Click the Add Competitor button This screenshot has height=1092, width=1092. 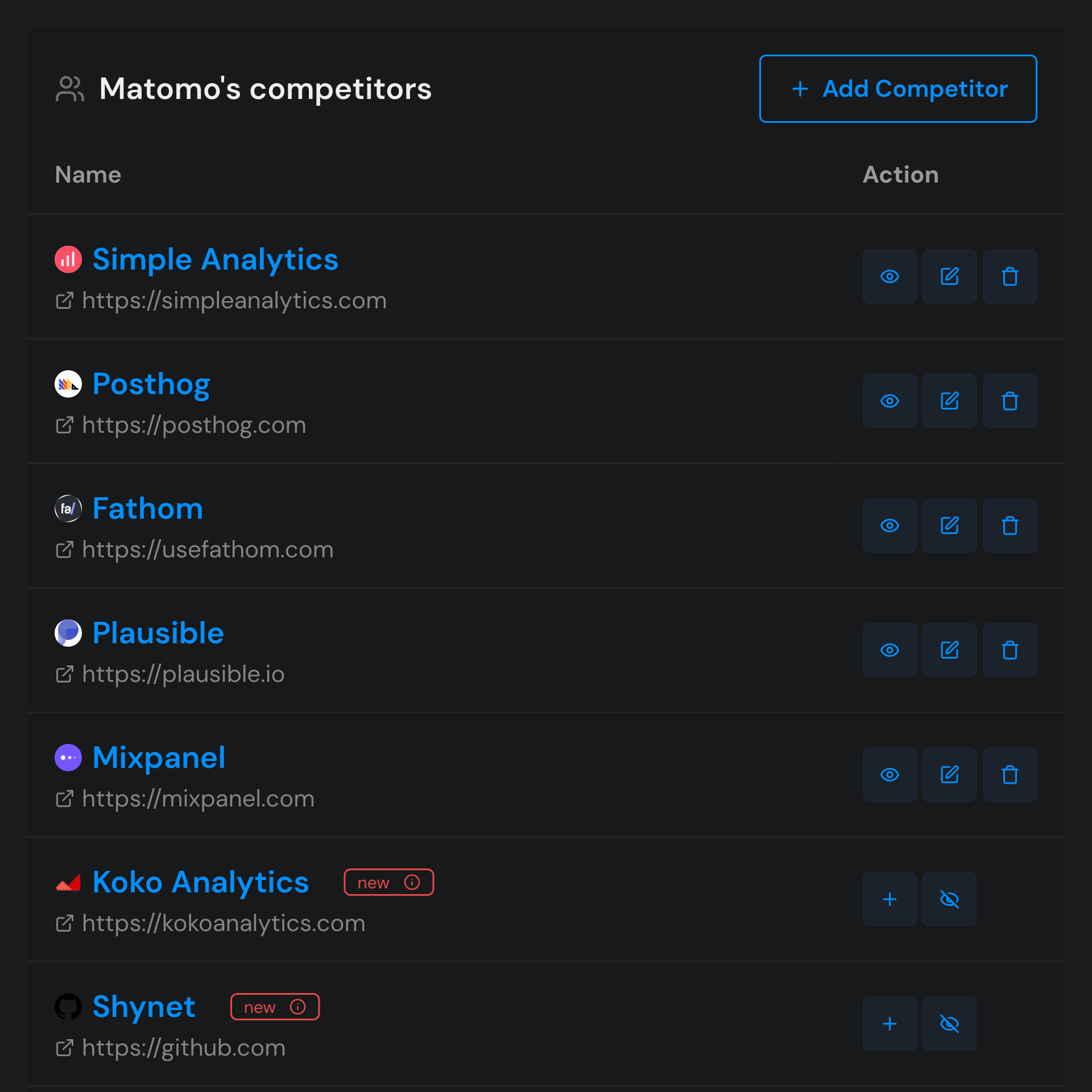point(897,89)
